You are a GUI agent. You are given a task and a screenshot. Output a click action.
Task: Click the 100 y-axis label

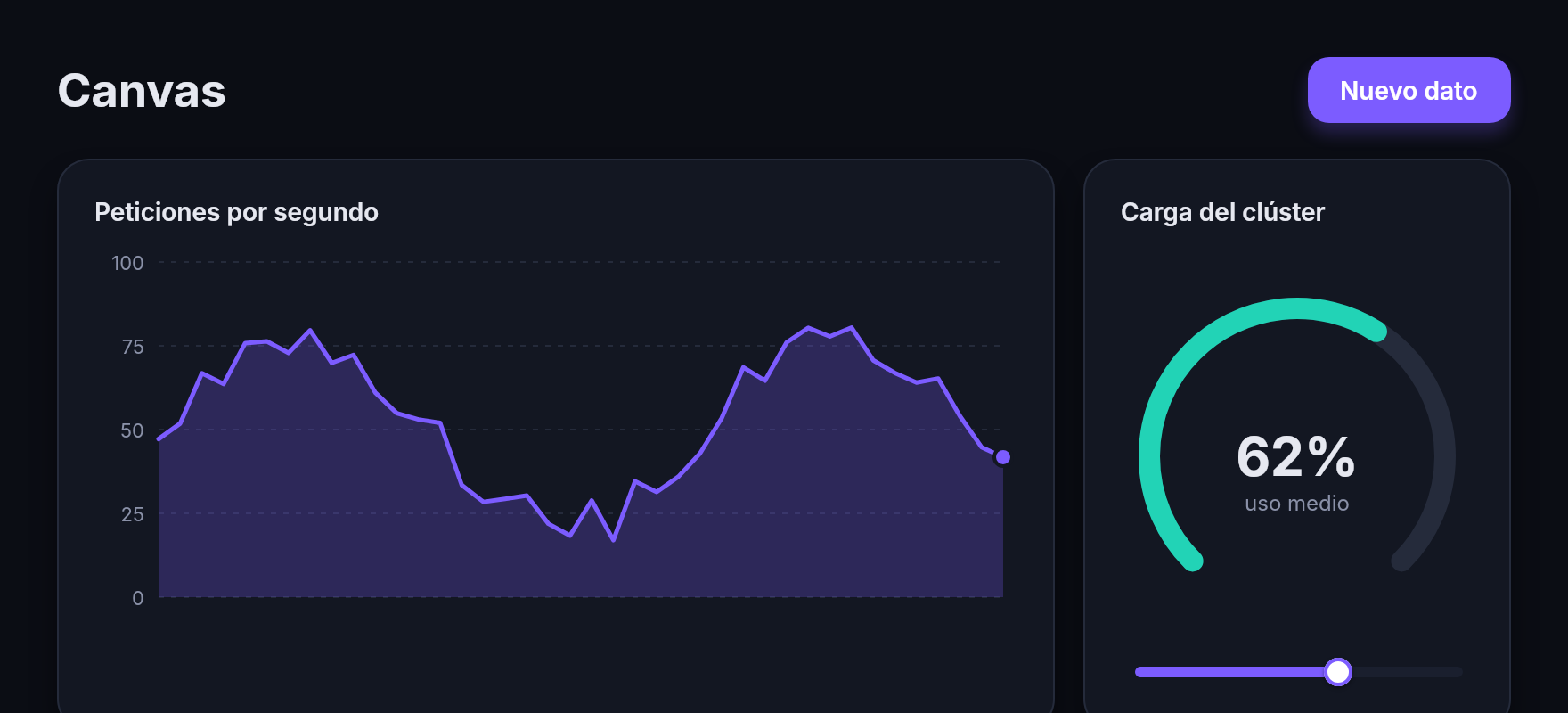click(127, 263)
